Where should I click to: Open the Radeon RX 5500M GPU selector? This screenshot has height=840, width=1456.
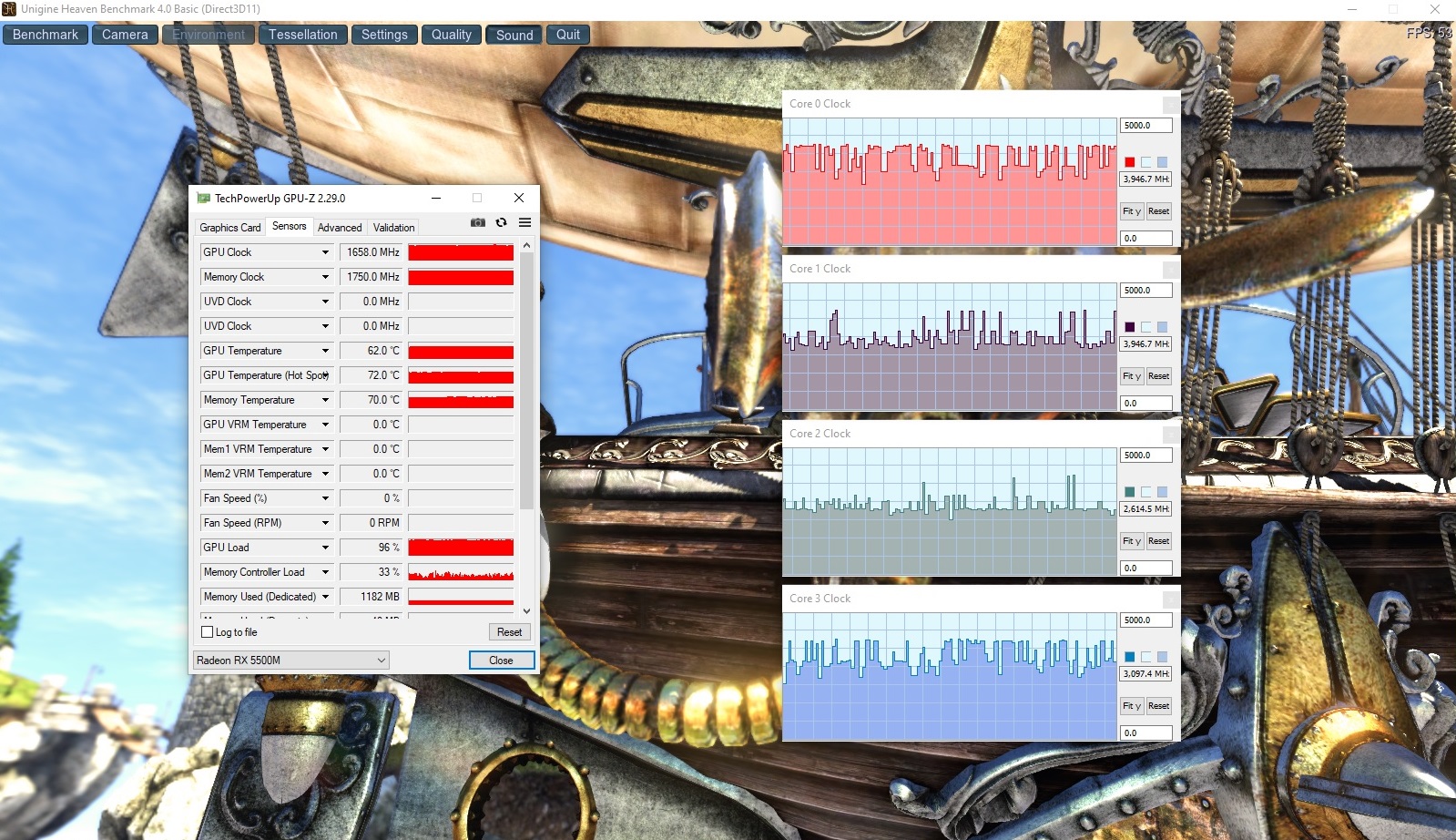(x=291, y=661)
